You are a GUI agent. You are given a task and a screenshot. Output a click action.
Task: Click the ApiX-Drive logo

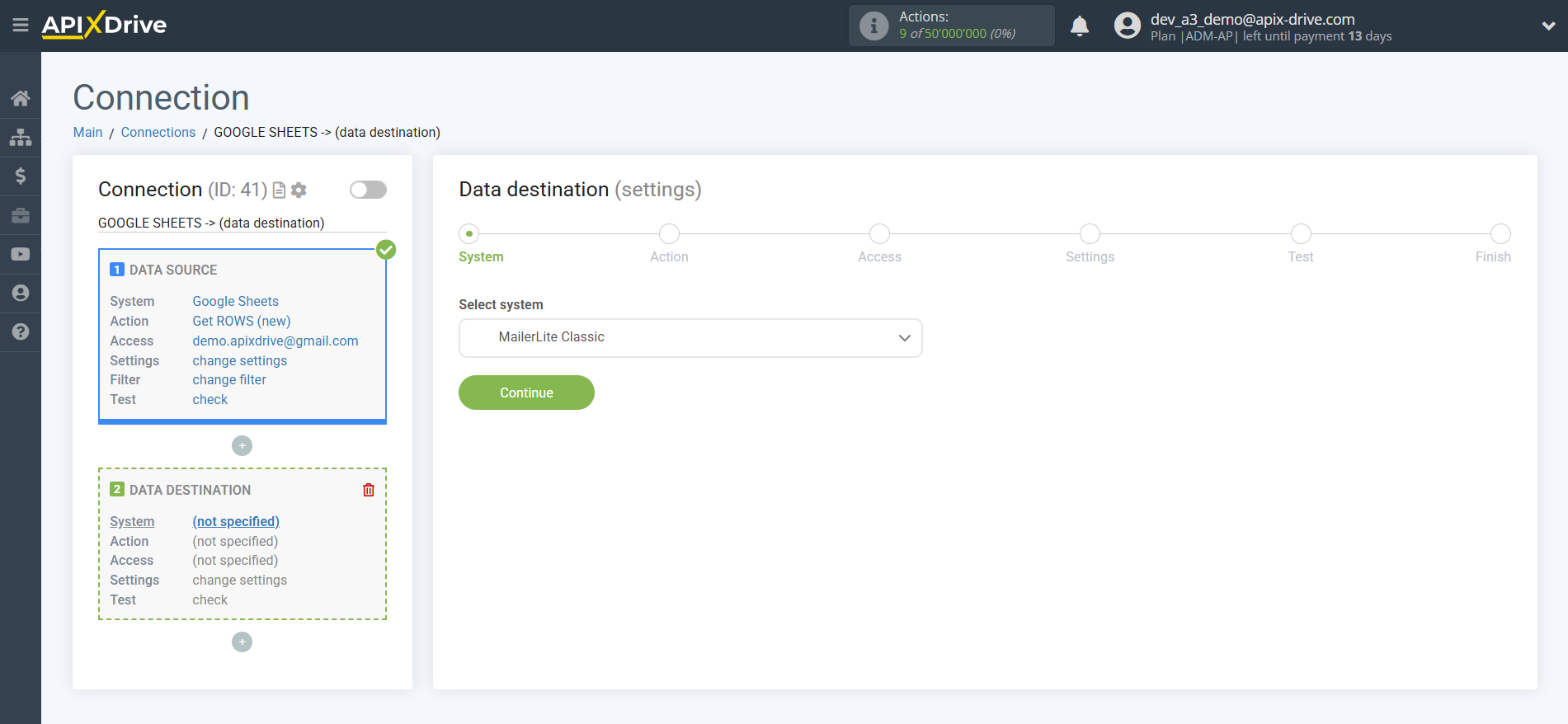(104, 25)
